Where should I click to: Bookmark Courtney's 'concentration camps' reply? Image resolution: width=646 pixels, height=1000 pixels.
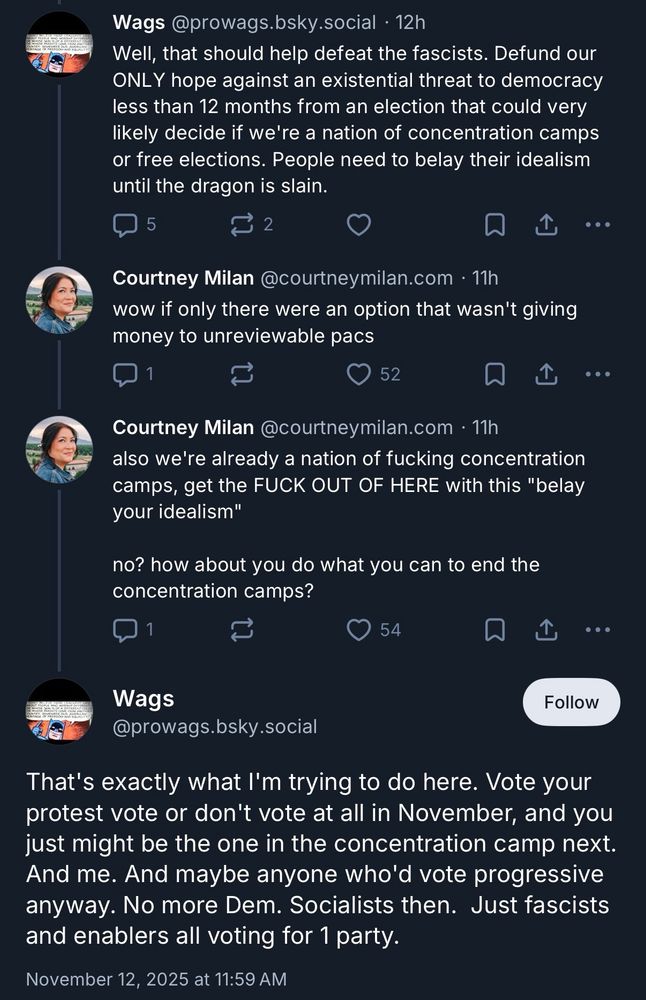(493, 629)
